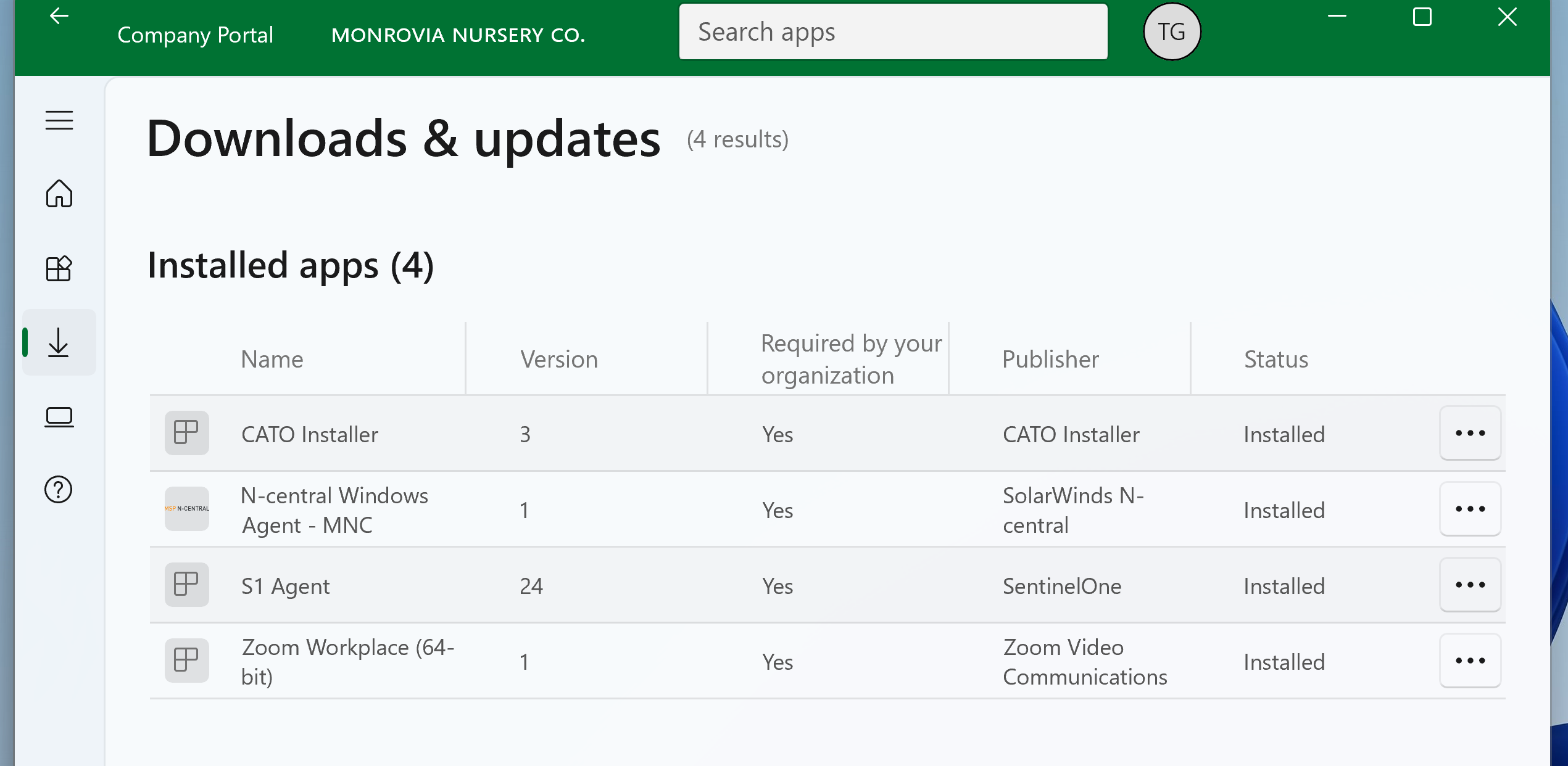Click in the Search apps field
The height and width of the screenshot is (766, 1568).
(x=893, y=31)
